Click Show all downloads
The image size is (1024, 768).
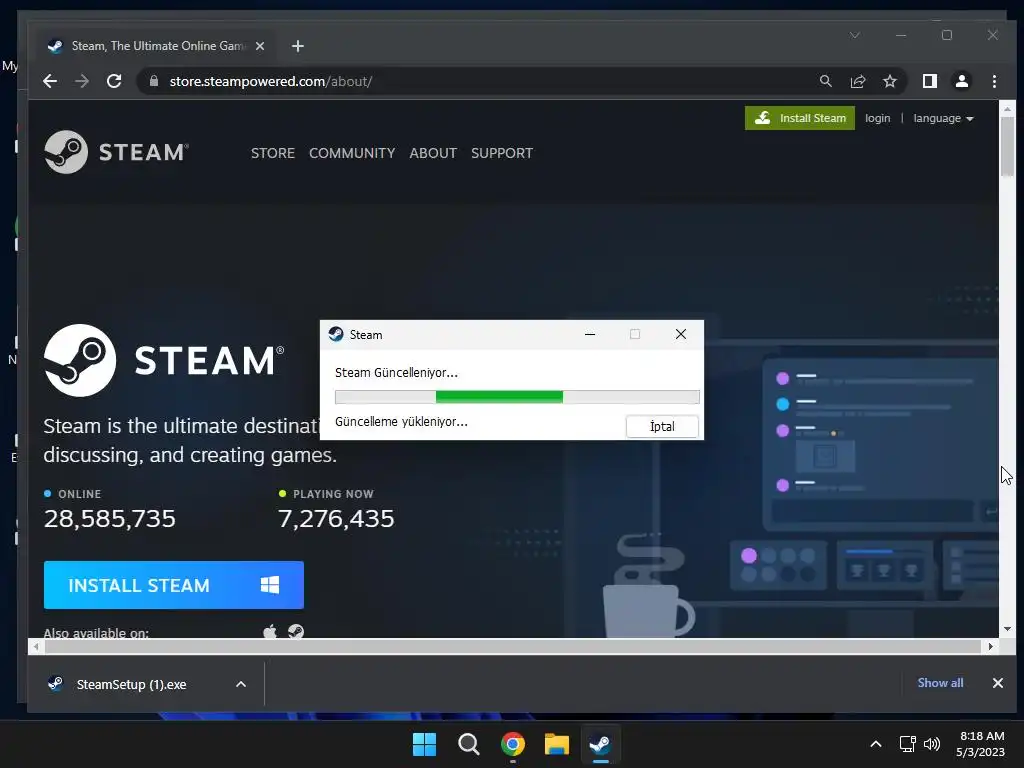(940, 683)
